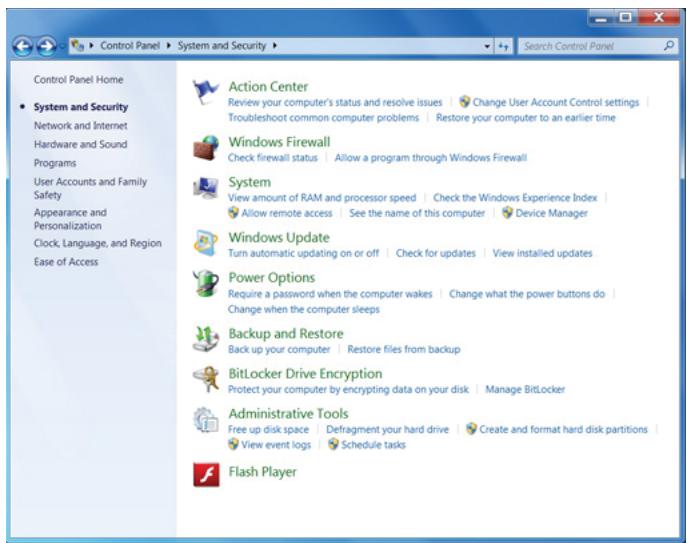Click Manage BitLocker
The height and width of the screenshot is (543, 687).
525,389
